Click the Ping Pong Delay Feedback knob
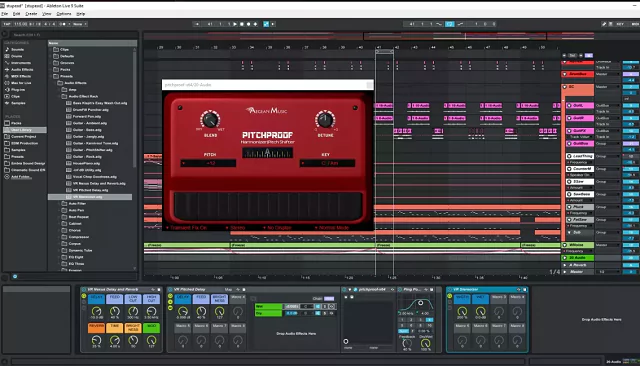 point(407,344)
